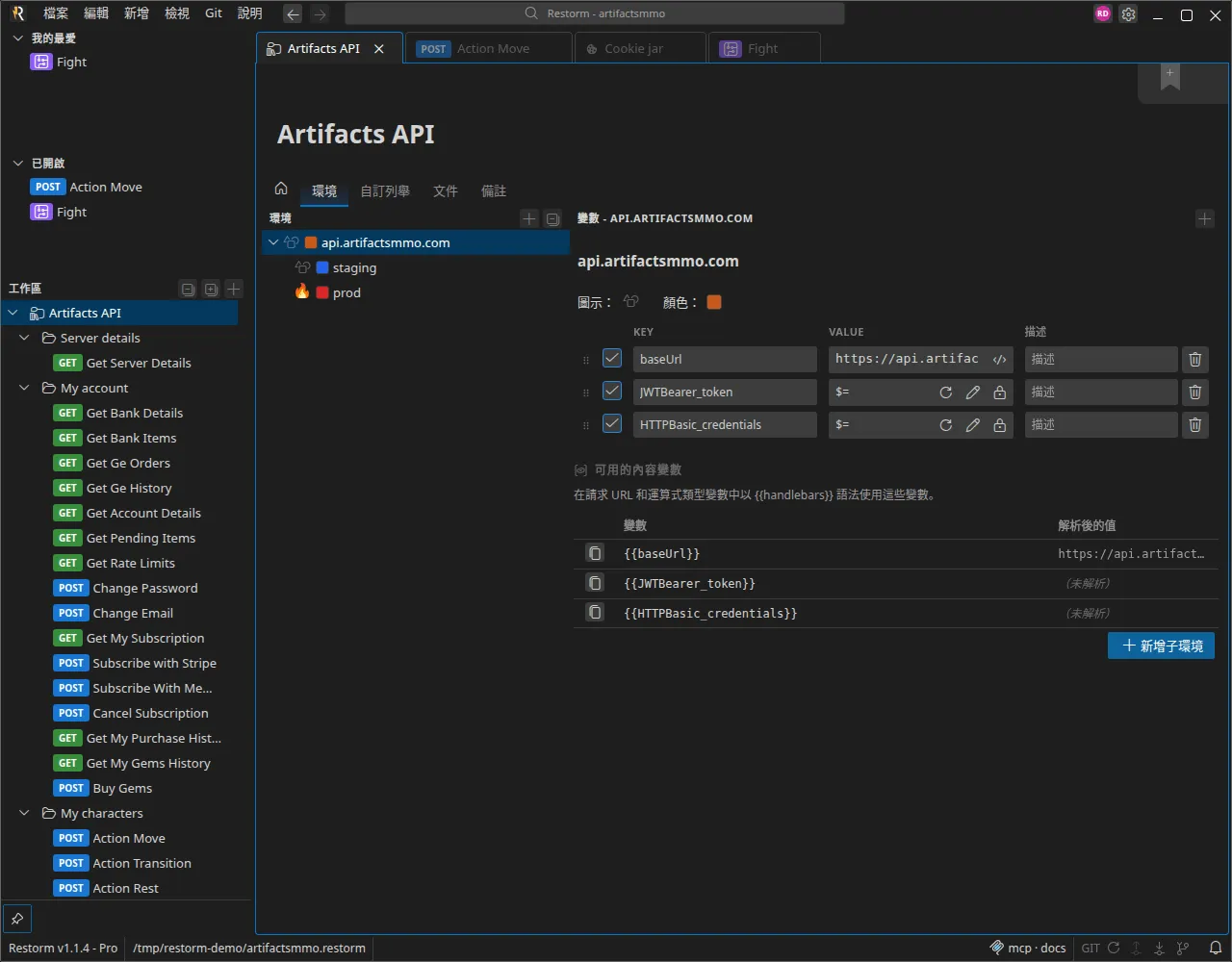
Task: Collapse the Server details folder
Action: click(25, 339)
